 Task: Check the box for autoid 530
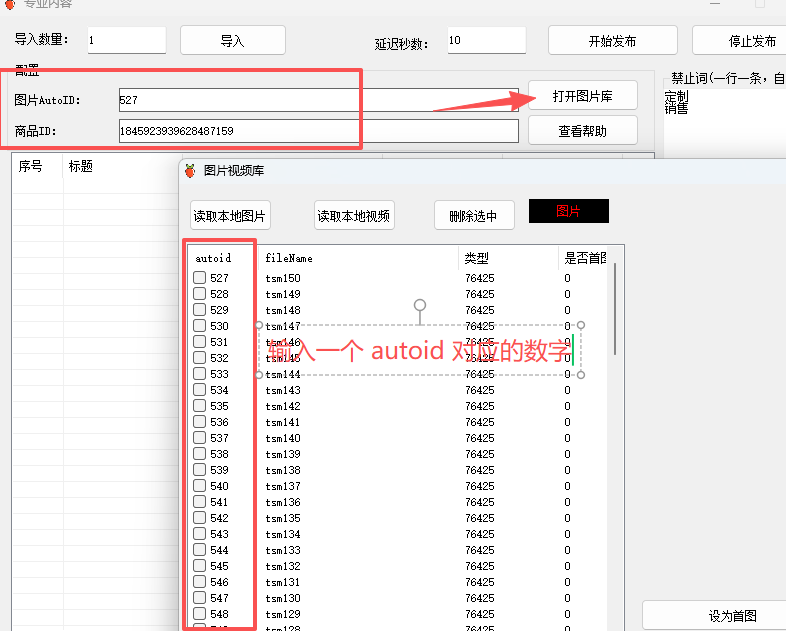200,325
